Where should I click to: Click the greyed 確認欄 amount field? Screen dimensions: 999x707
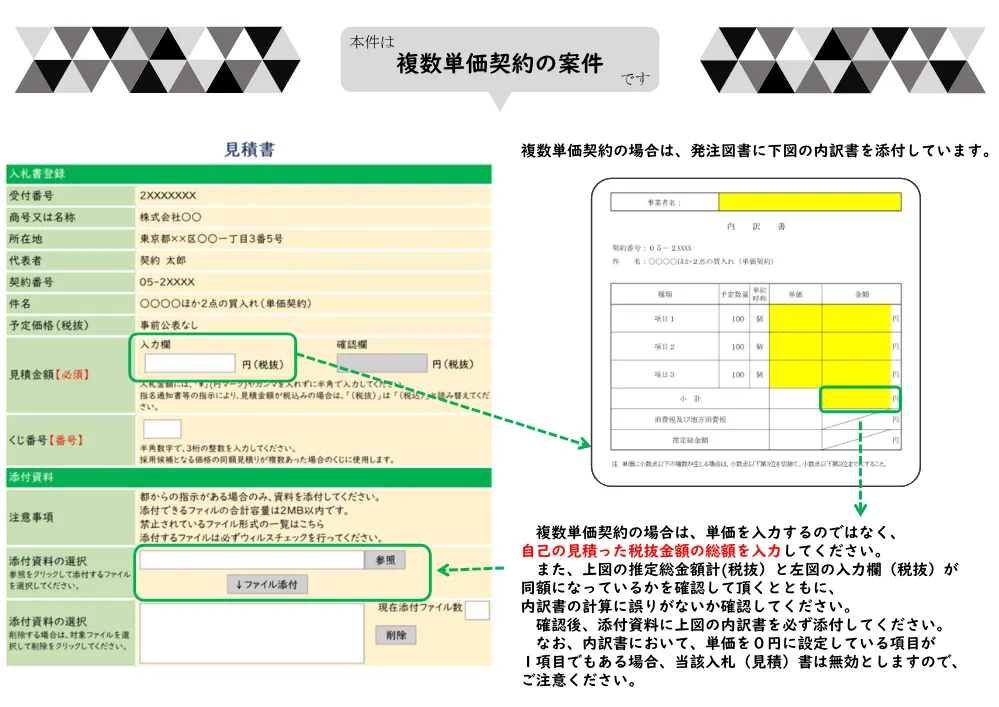[382, 363]
